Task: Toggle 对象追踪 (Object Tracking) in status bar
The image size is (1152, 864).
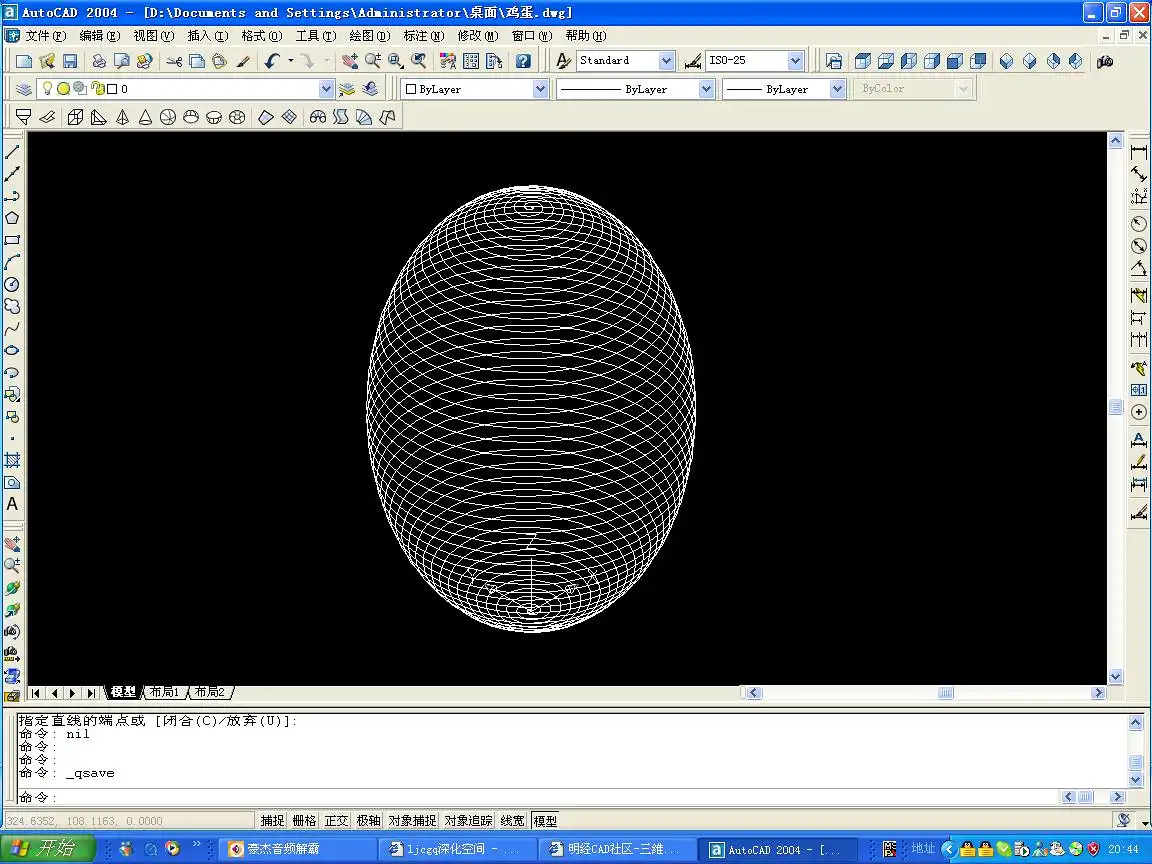Action: (469, 821)
